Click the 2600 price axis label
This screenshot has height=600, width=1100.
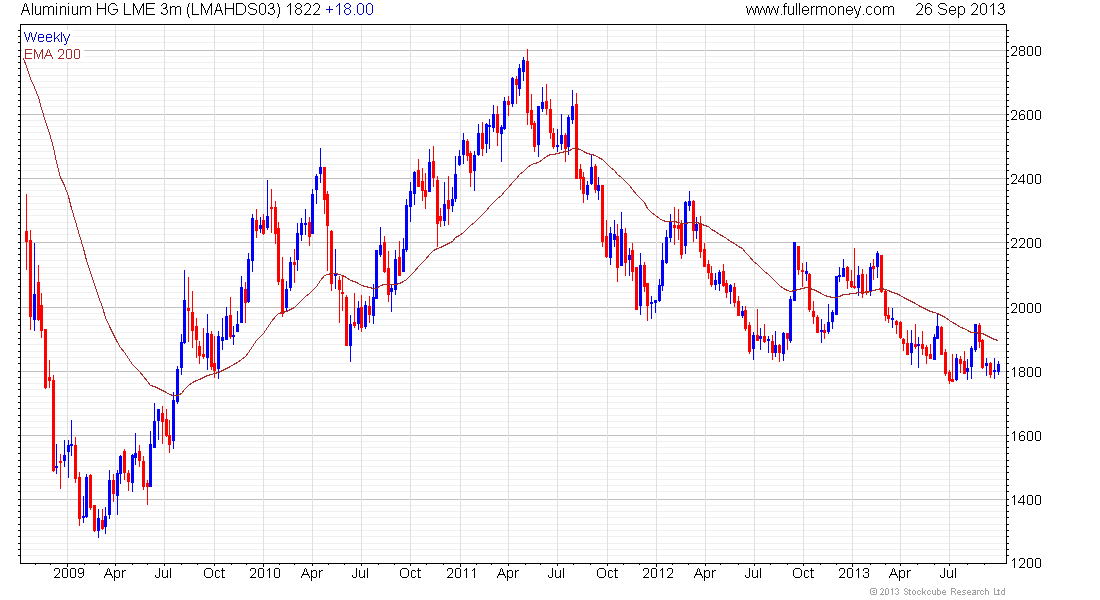[x=1026, y=115]
